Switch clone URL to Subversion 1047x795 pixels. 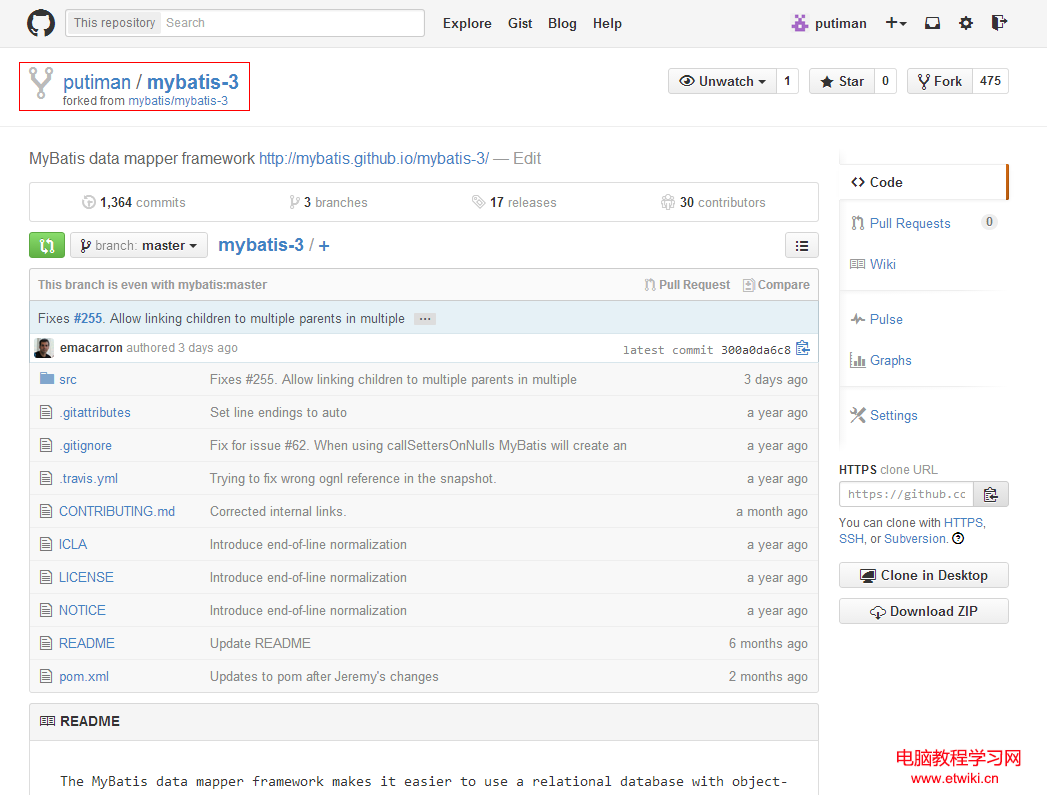tap(915, 539)
